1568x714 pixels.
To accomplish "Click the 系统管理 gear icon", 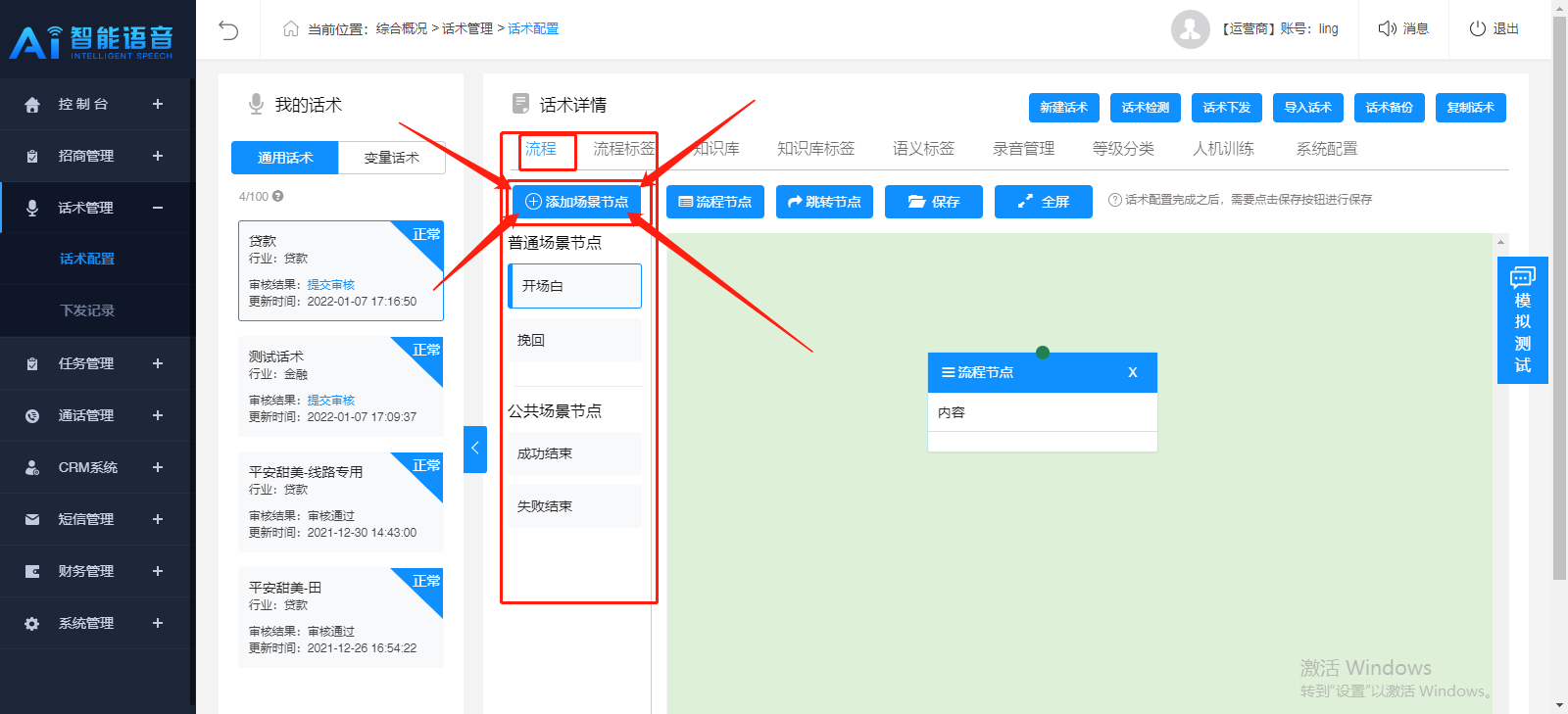I will tap(32, 623).
